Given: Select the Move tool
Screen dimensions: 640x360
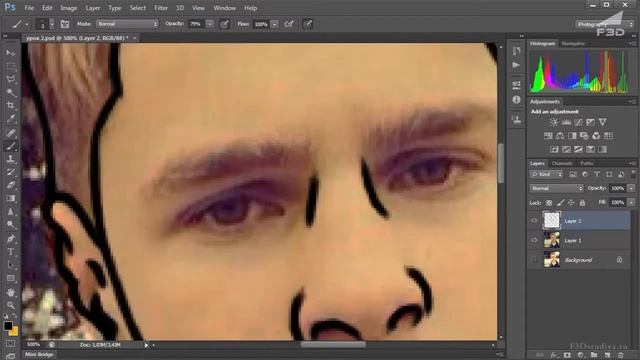Looking at the screenshot, I should tap(11, 53).
